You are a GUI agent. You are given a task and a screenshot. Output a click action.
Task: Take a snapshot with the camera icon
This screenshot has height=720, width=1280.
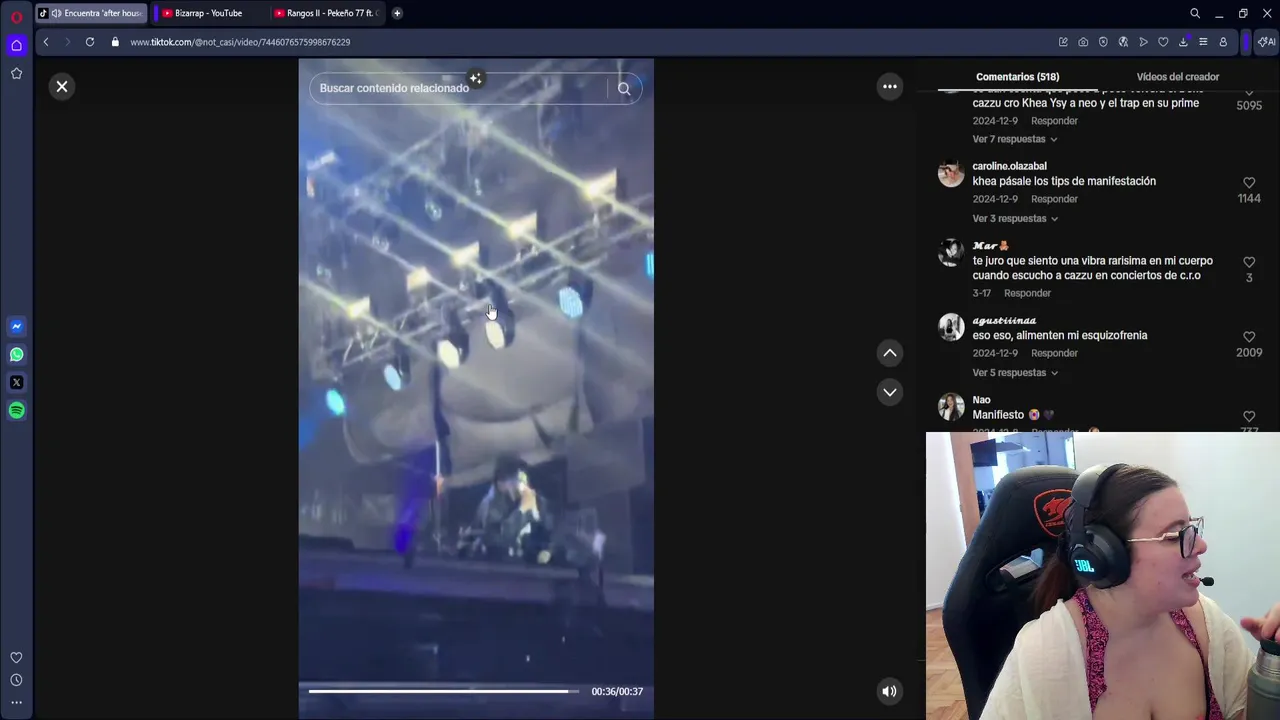1083,42
